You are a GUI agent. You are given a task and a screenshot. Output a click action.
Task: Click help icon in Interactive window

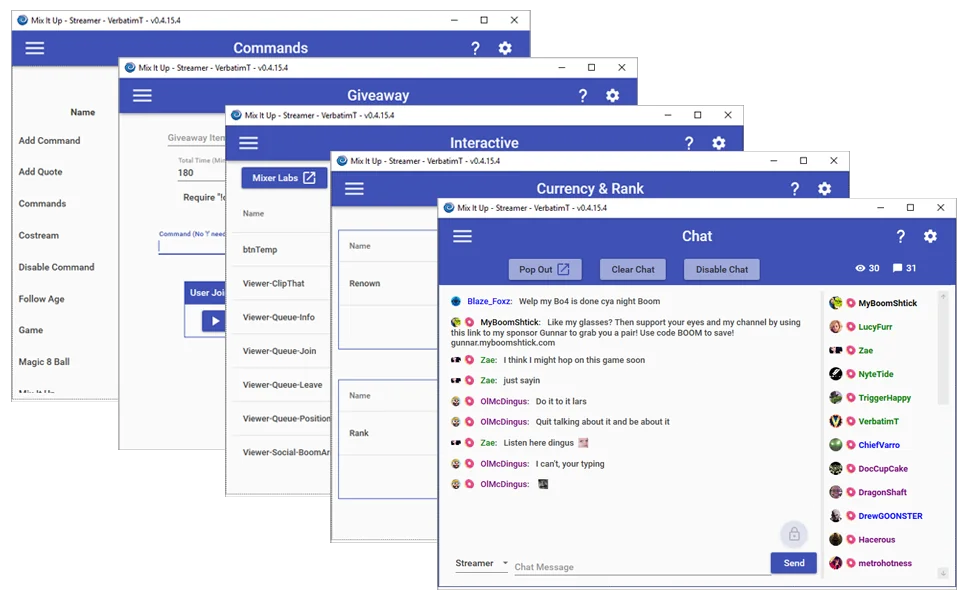pyautogui.click(x=688, y=143)
